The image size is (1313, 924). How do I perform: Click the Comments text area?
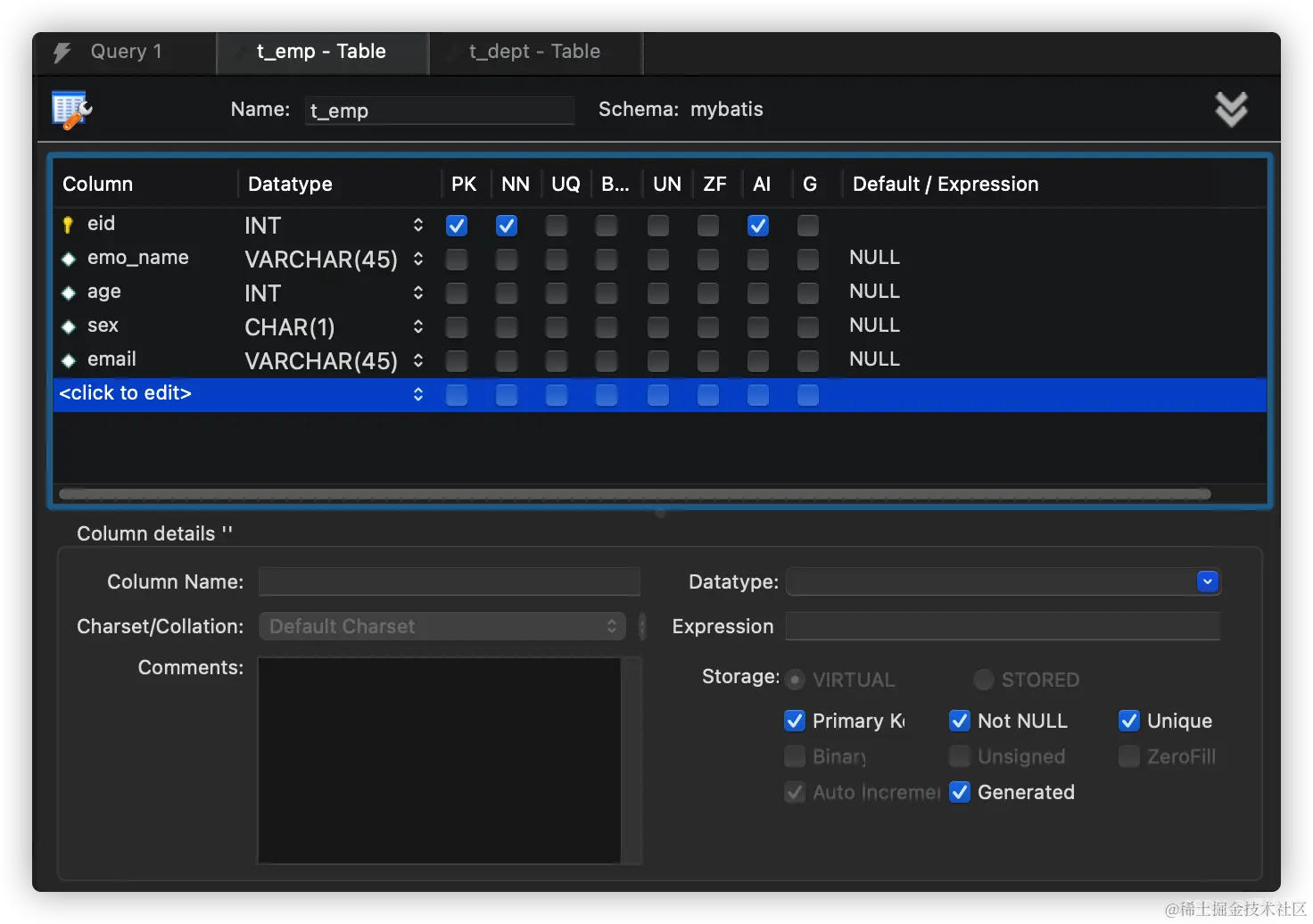pyautogui.click(x=440, y=761)
